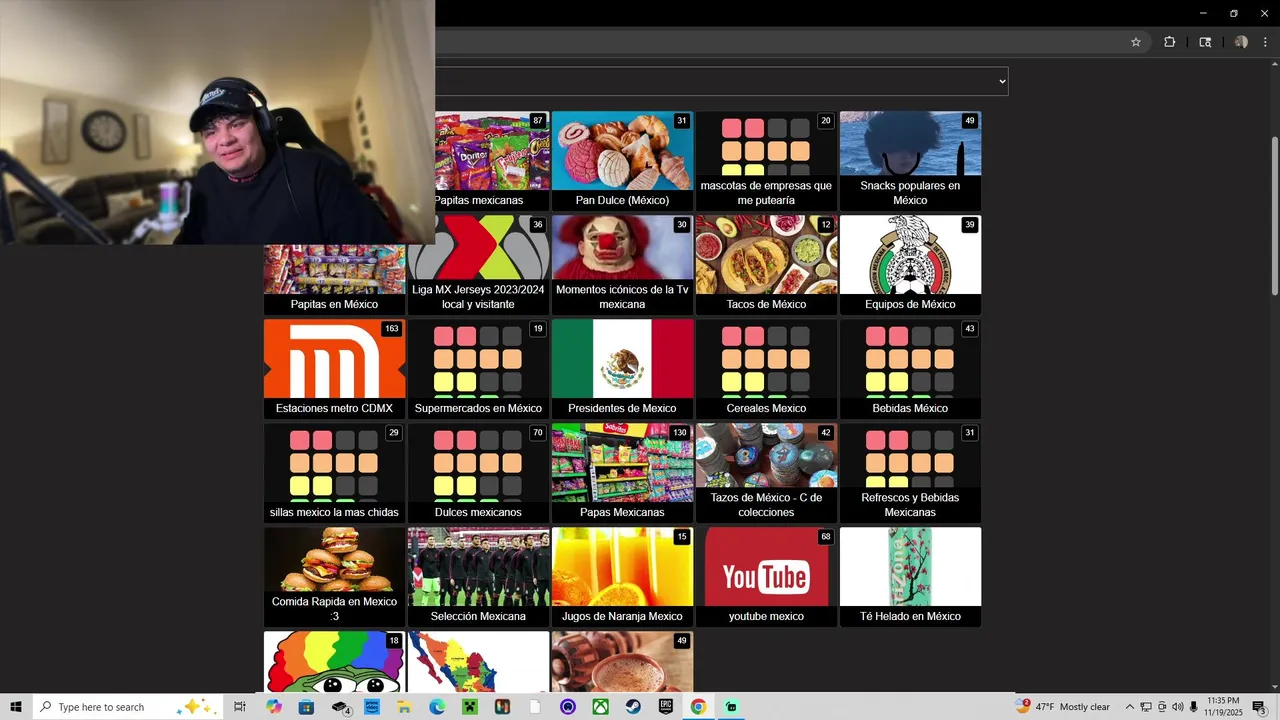This screenshot has width=1280, height=720.
Task: Open the Supermercados en México template
Action: pos(478,368)
